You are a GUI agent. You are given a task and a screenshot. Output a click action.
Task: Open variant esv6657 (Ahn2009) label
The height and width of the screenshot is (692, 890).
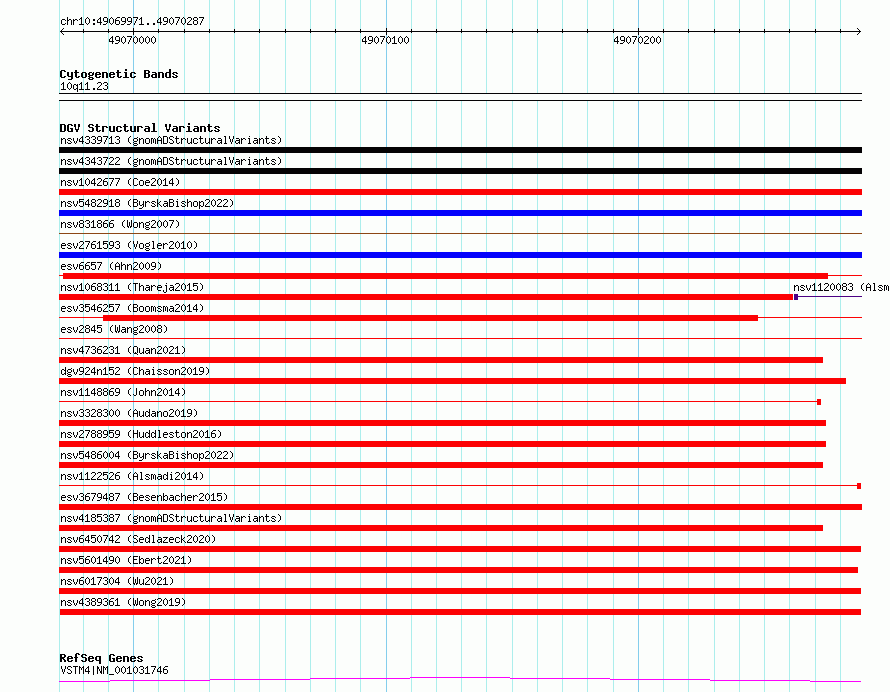pos(111,266)
